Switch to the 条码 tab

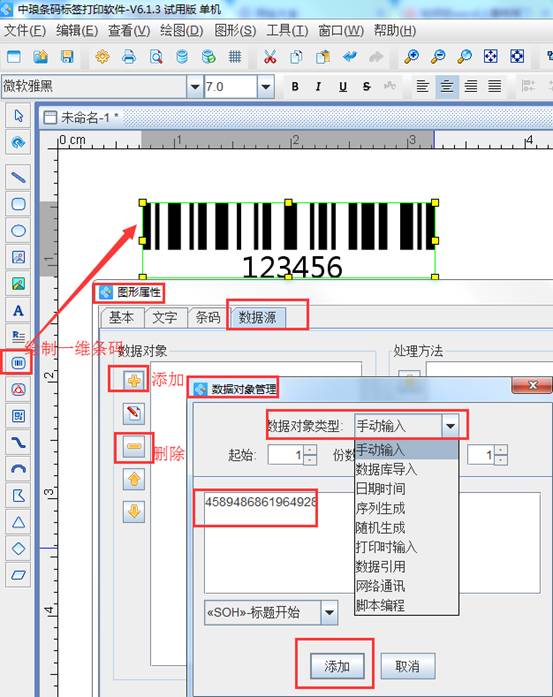click(207, 317)
